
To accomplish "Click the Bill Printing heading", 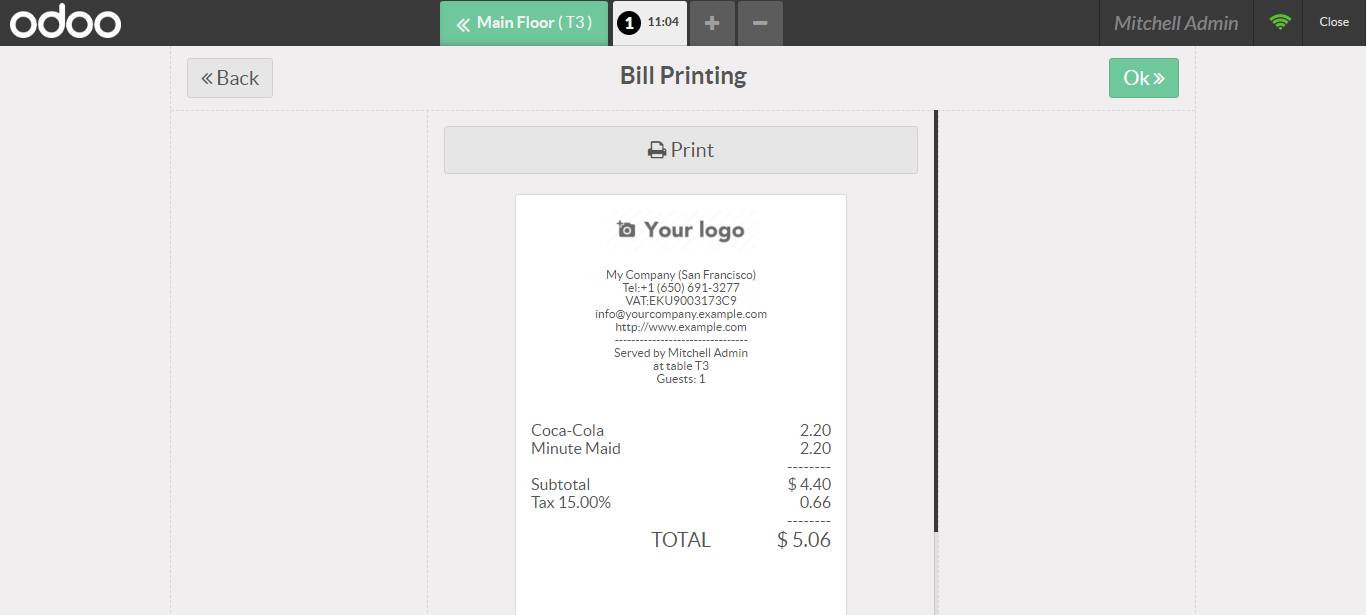I will pos(683,76).
